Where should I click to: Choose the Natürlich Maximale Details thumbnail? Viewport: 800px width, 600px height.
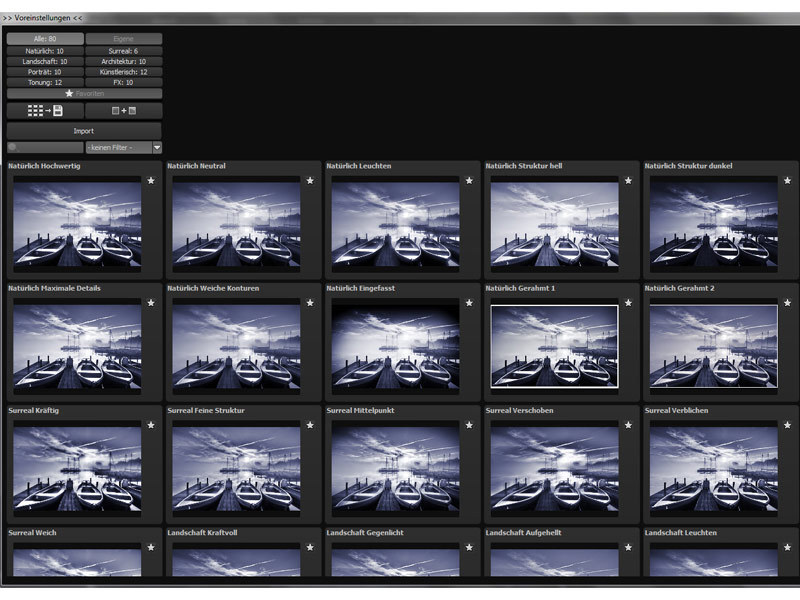tap(77, 347)
